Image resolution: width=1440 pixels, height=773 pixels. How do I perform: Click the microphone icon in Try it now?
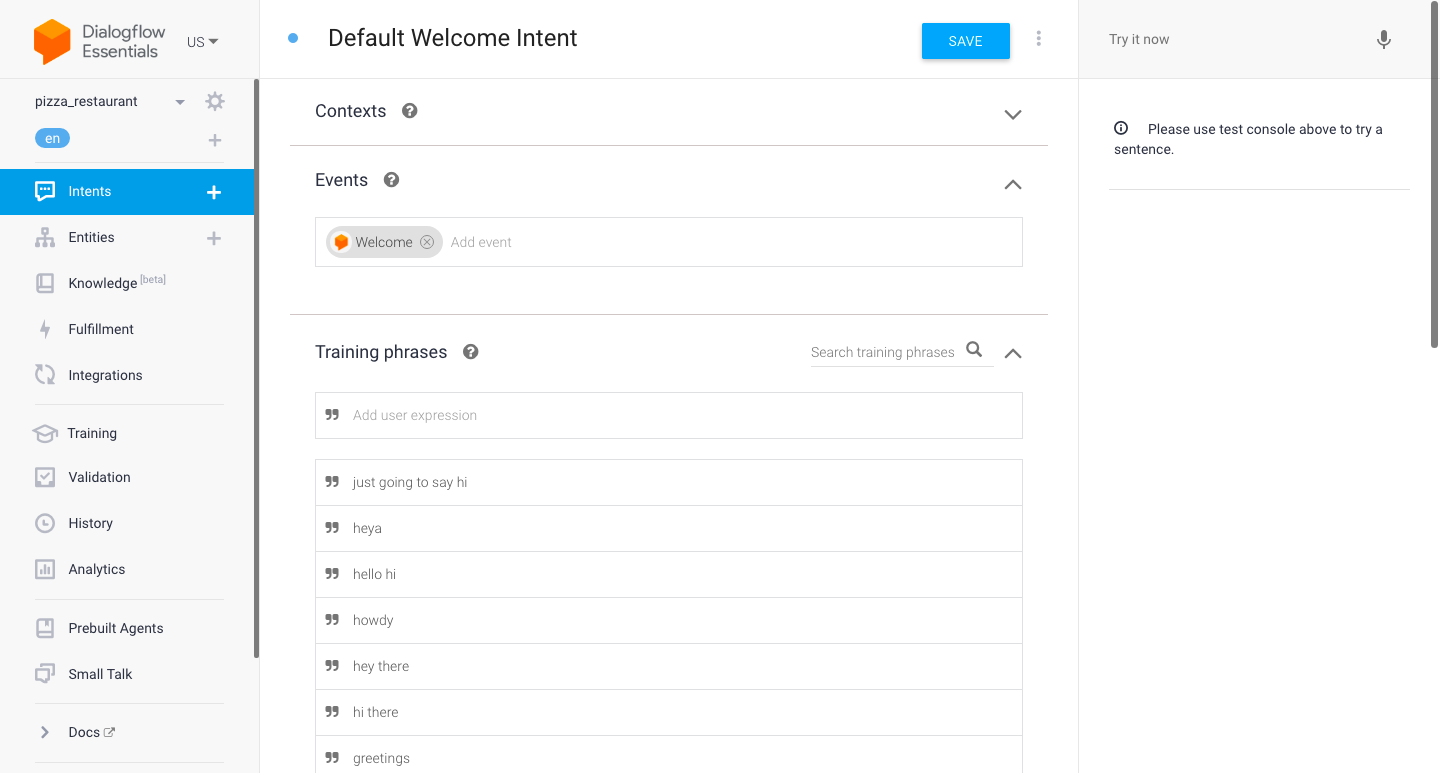[x=1384, y=40]
